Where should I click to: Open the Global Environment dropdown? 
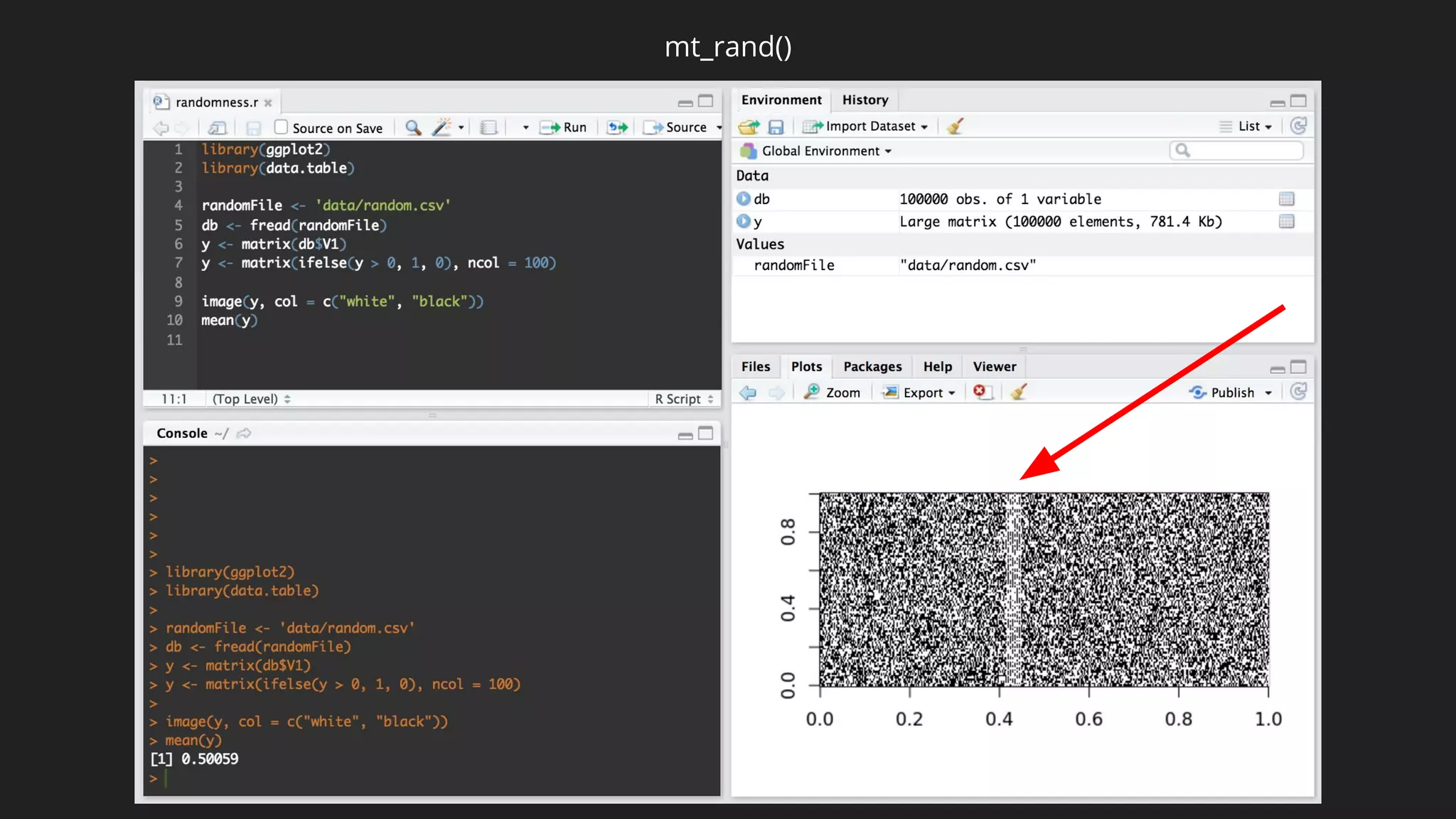tap(818, 151)
